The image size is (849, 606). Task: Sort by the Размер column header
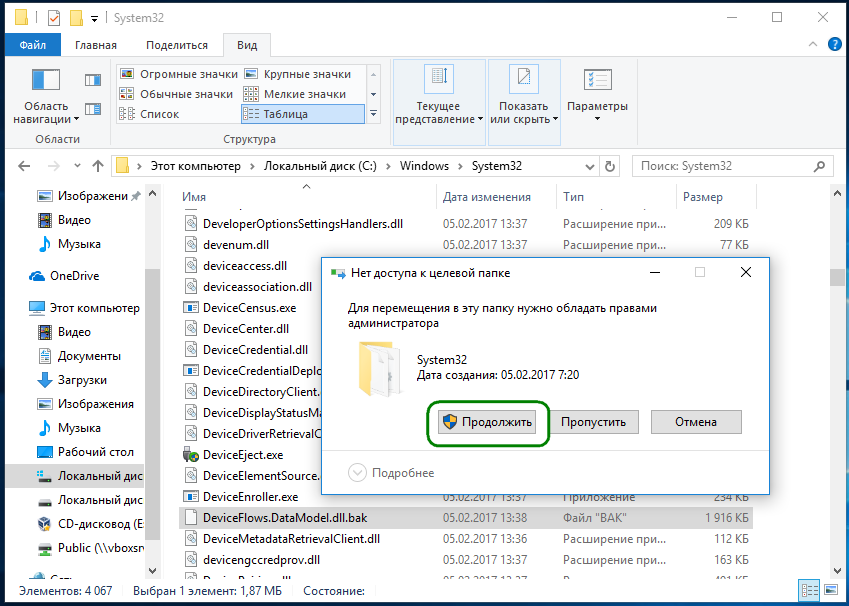tap(716, 197)
